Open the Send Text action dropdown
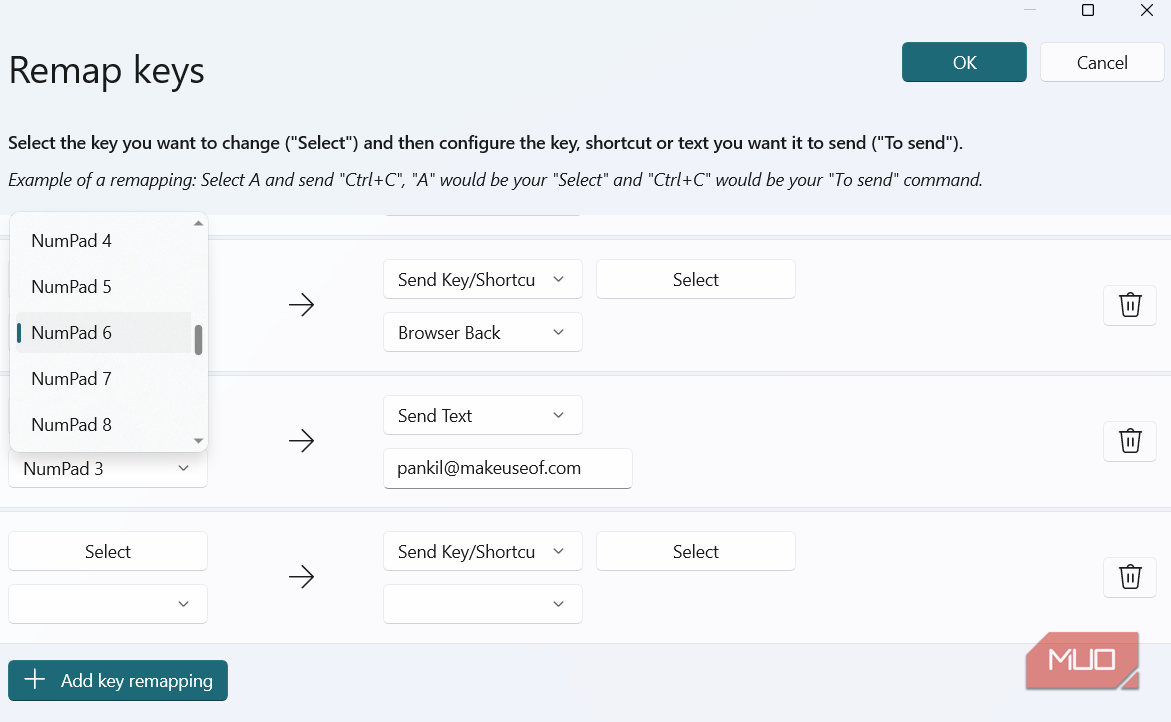Screen dimensions: 1171x722 coord(482,415)
